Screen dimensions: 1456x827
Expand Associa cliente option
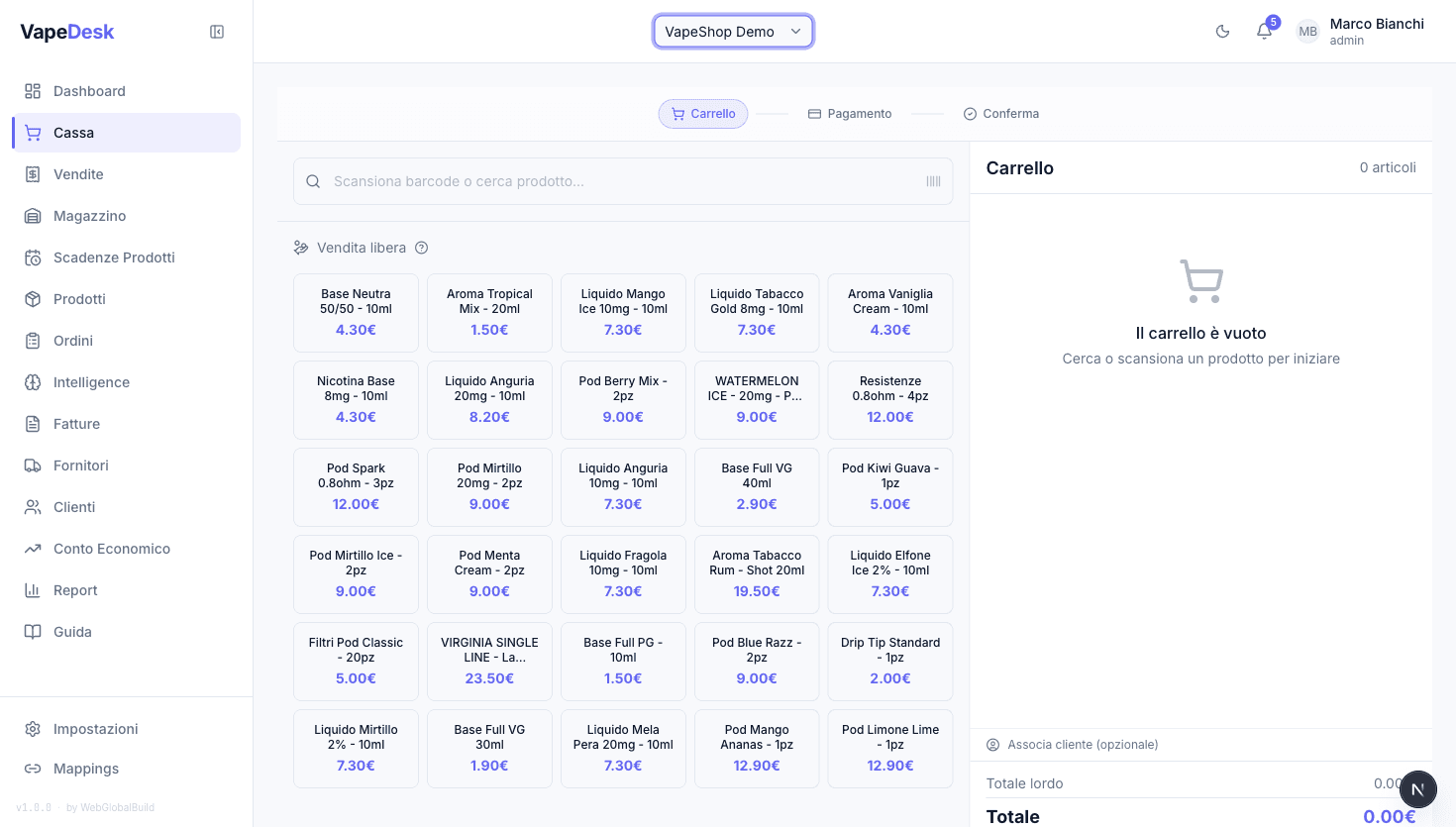(1083, 745)
